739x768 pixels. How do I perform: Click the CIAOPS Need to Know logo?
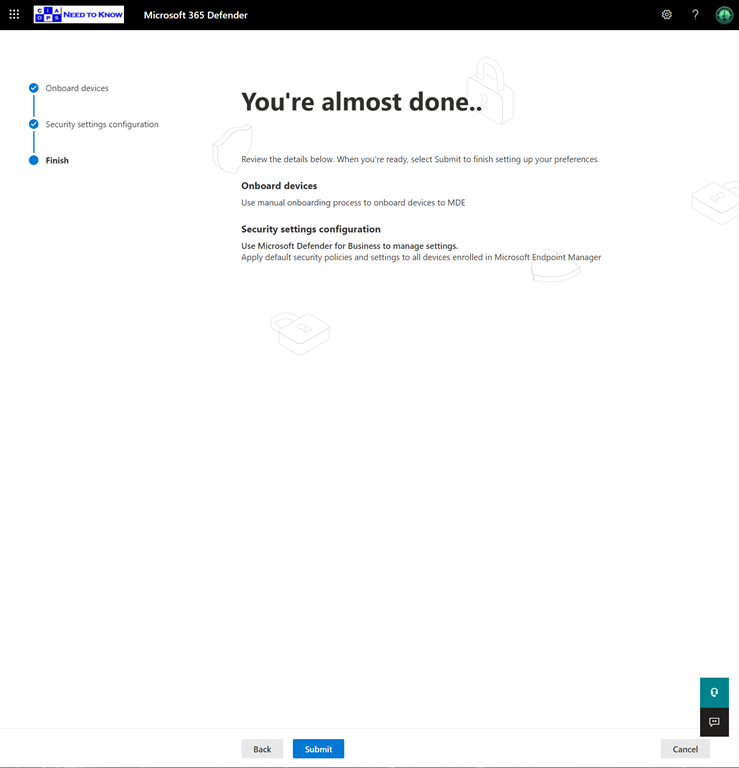point(79,15)
